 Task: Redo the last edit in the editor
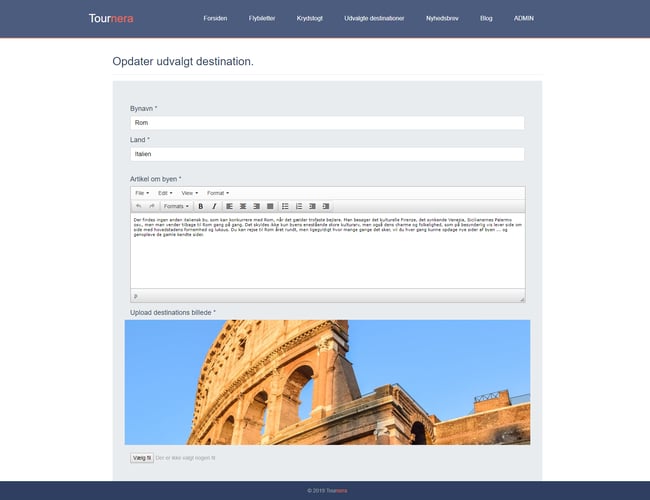coord(152,206)
